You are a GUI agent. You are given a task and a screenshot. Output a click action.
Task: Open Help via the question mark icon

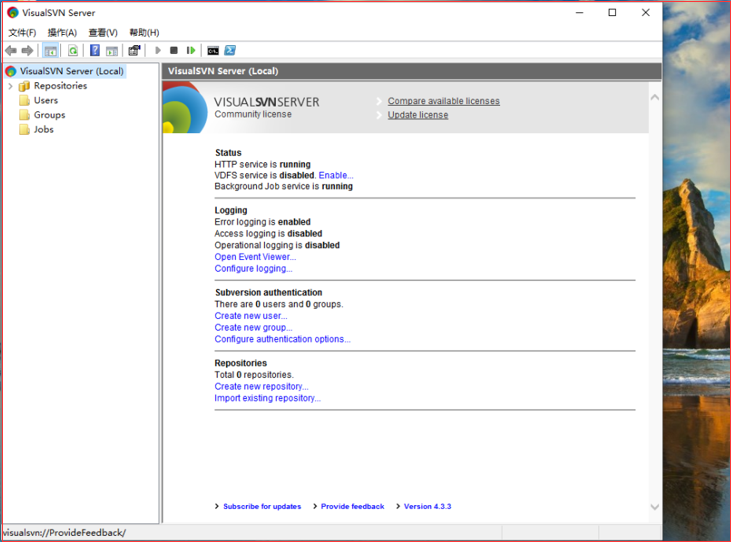pos(95,50)
